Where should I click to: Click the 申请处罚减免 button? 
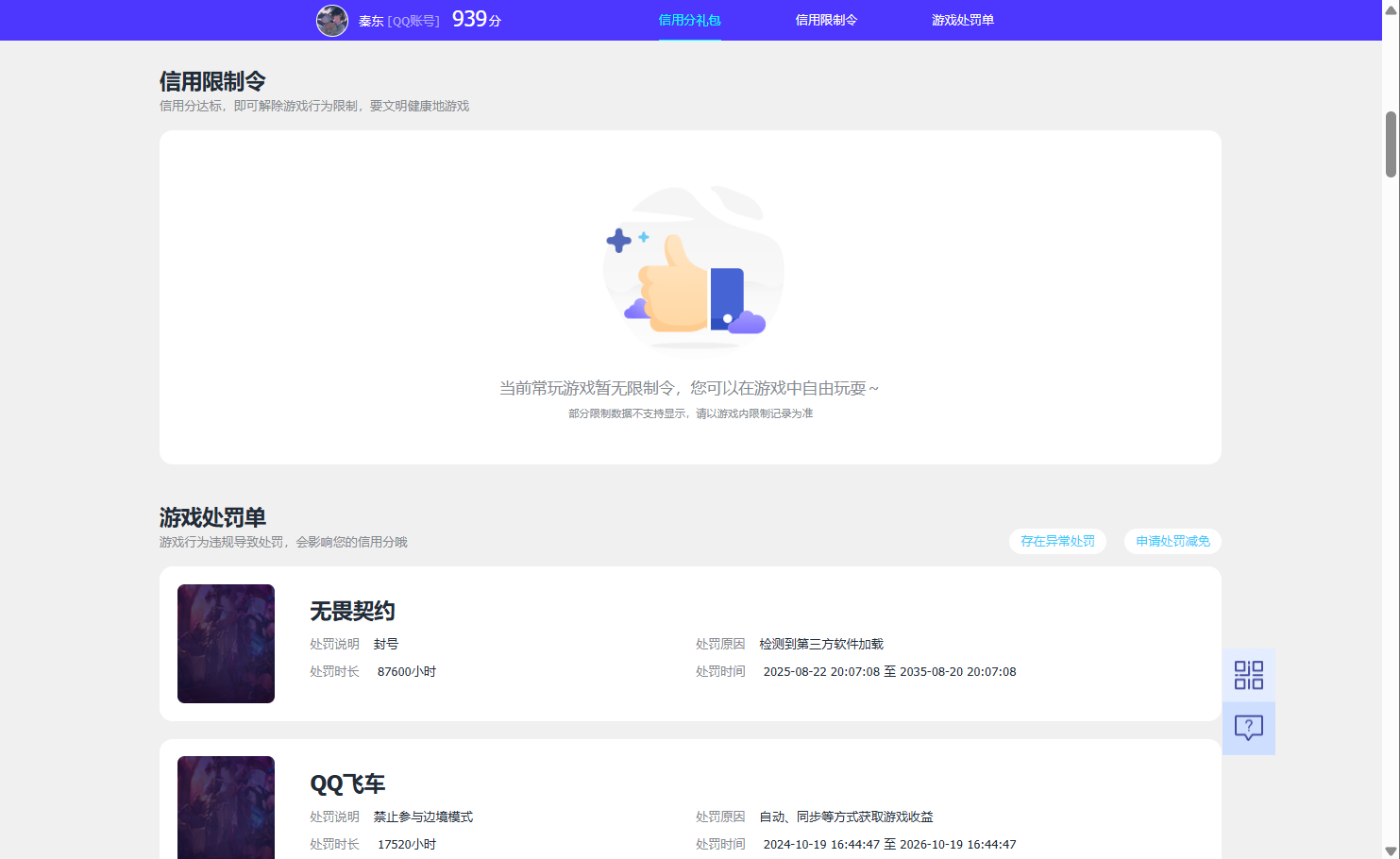(1172, 541)
